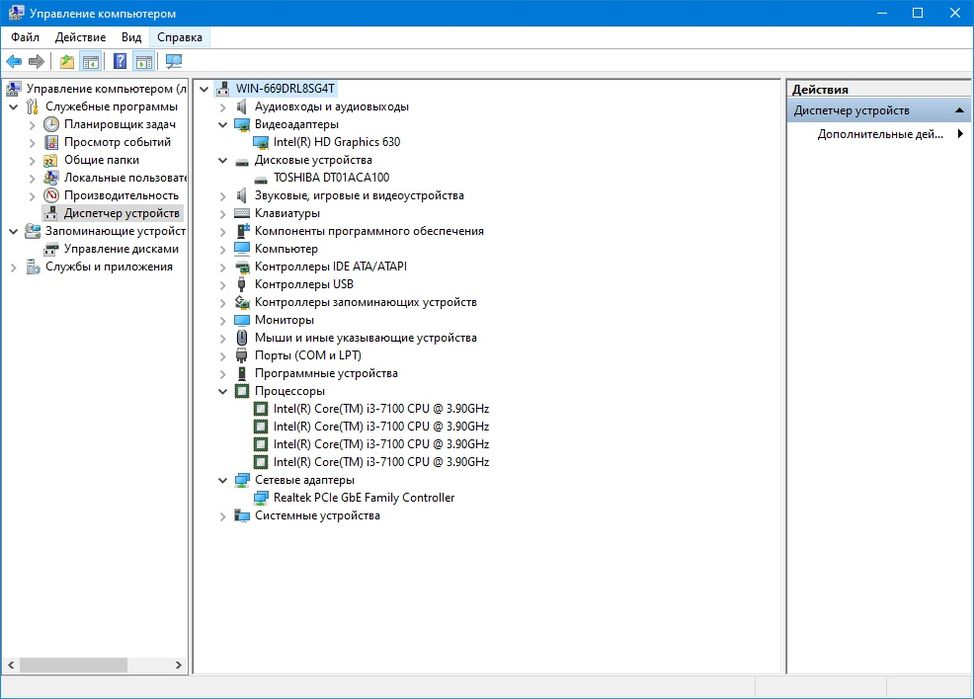The image size is (974, 699).
Task: Click left pane scroll right arrow
Action: [x=179, y=665]
